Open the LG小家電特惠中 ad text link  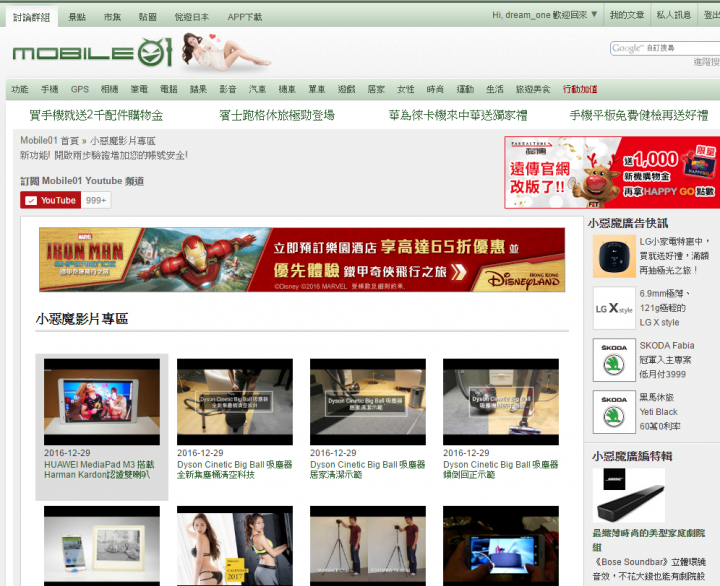pos(675,256)
